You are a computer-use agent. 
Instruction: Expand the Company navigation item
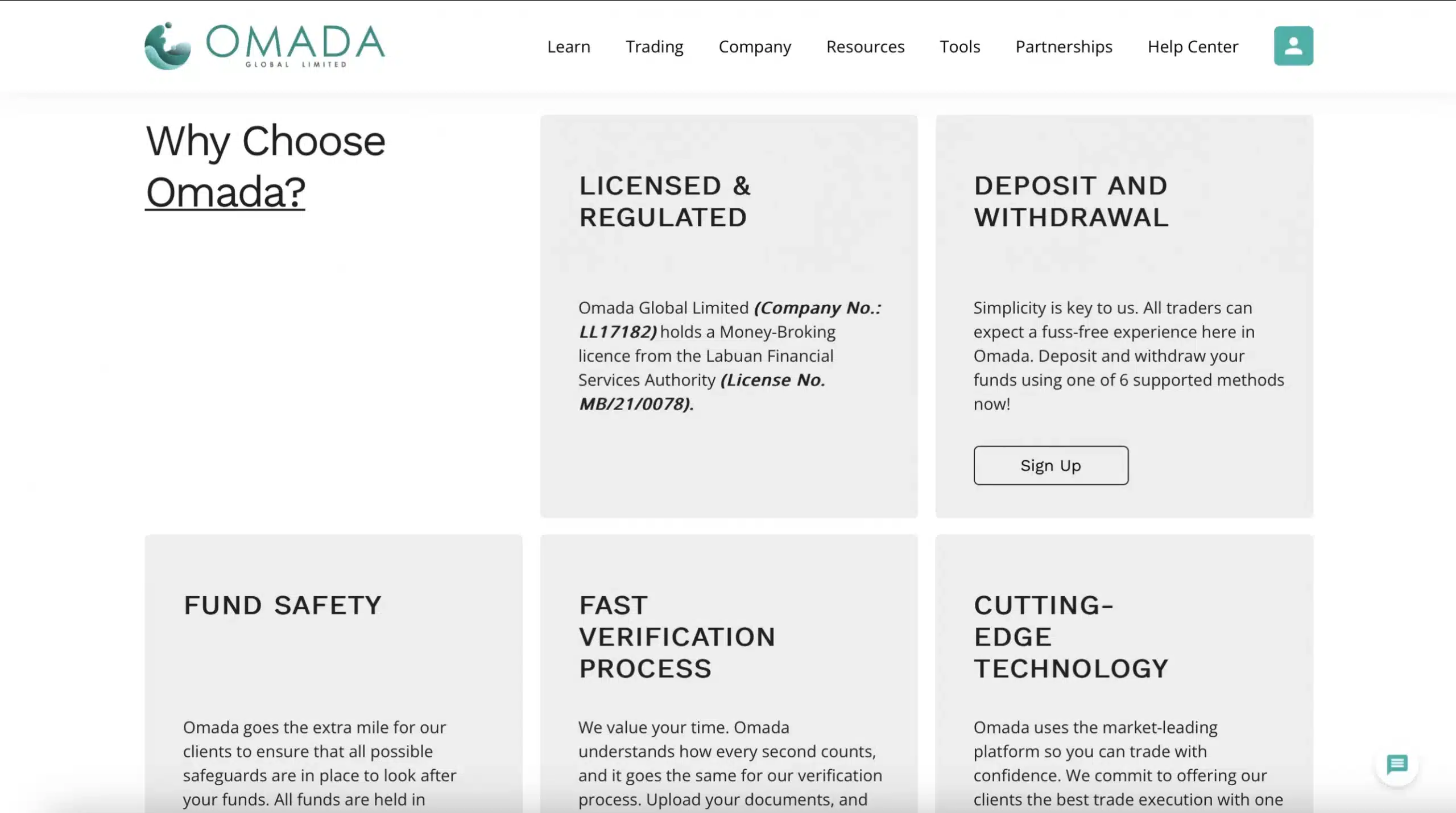pyautogui.click(x=755, y=47)
